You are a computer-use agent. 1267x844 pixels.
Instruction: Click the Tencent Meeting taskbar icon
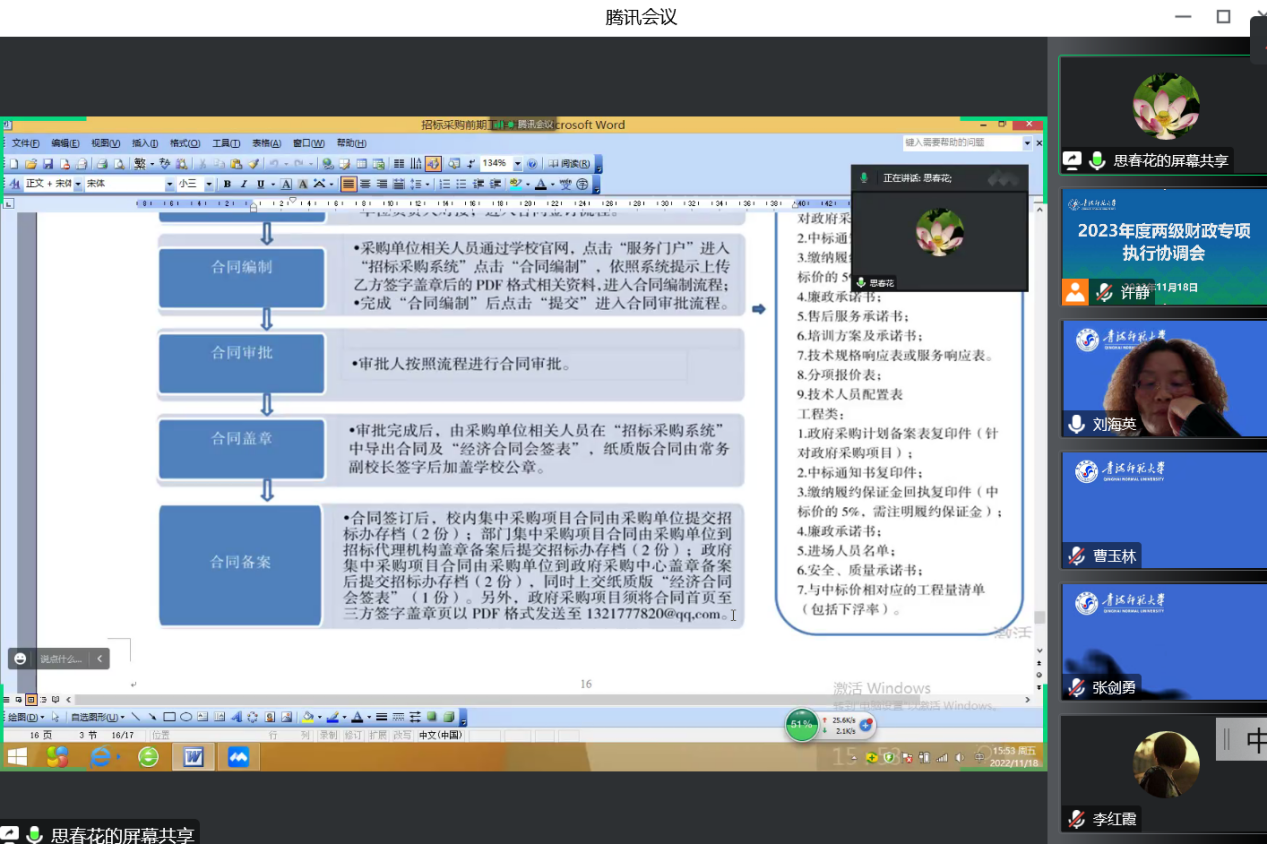238,757
